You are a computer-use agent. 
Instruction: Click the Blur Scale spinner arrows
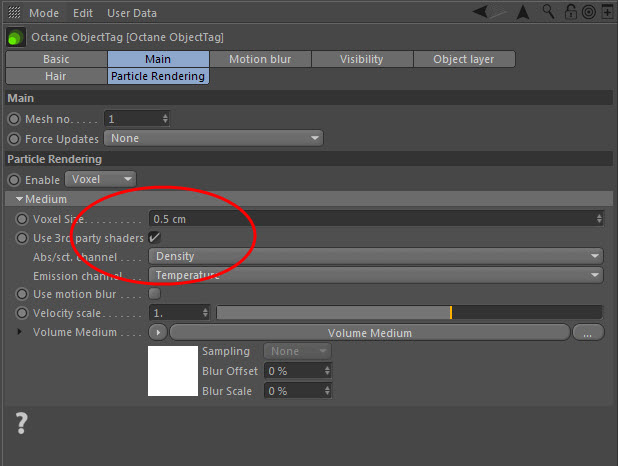point(327,391)
